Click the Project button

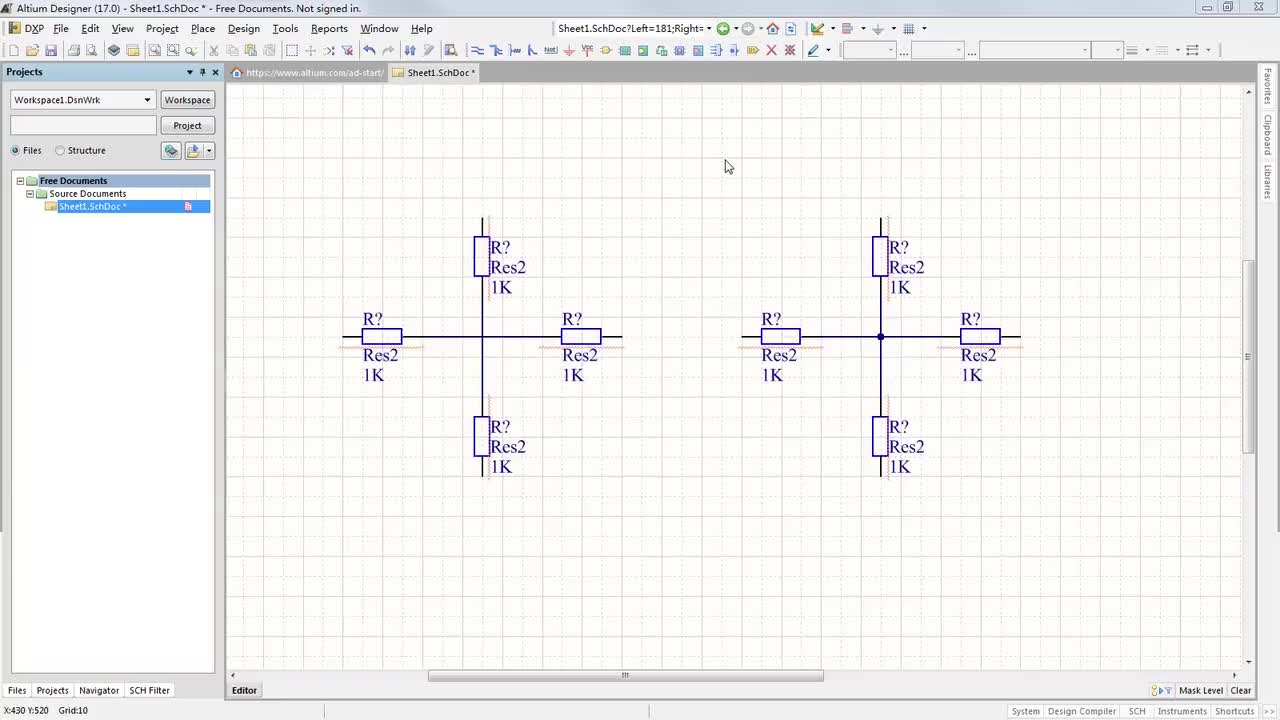187,125
